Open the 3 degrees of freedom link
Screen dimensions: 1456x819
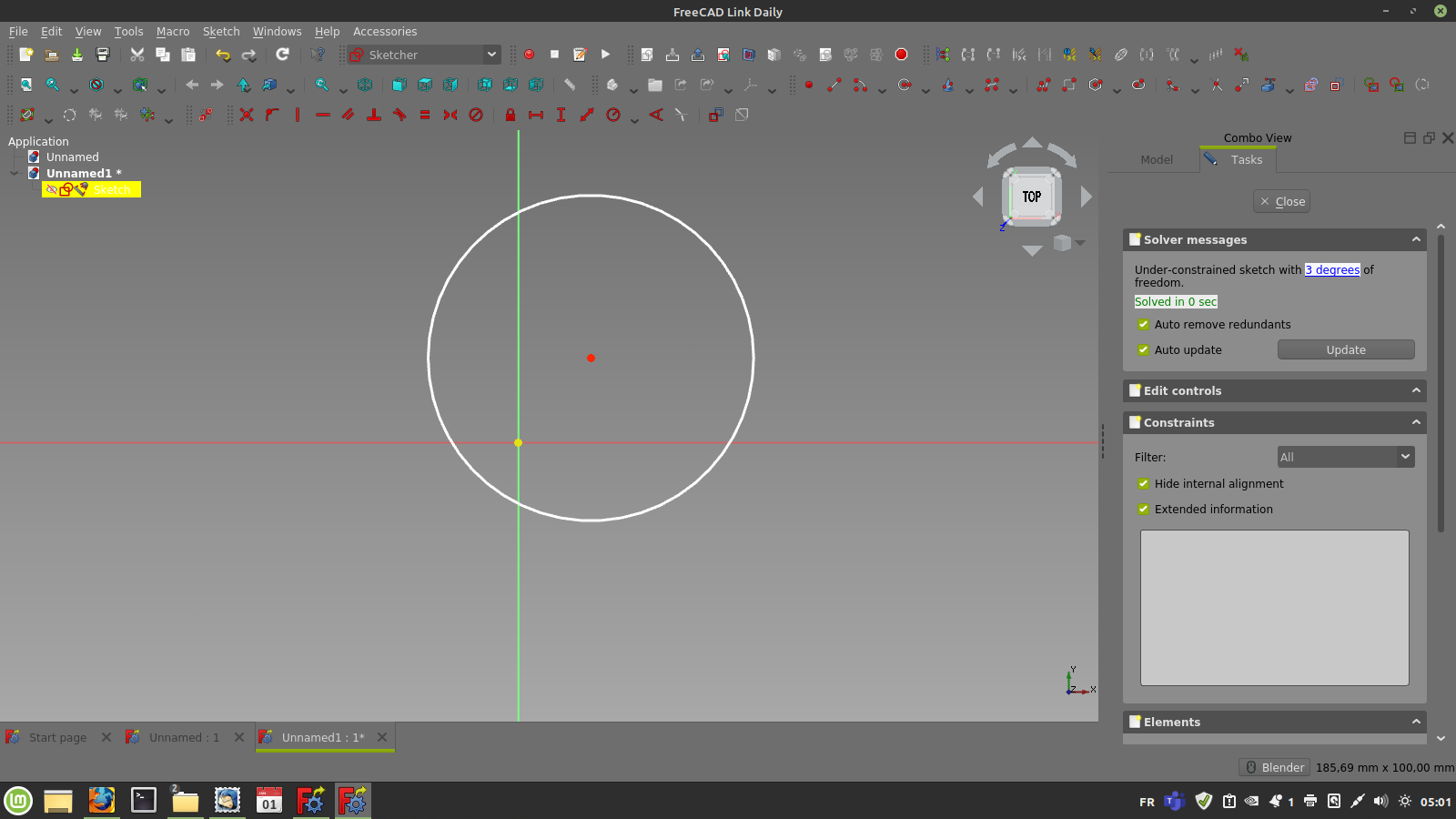pos(1332,269)
